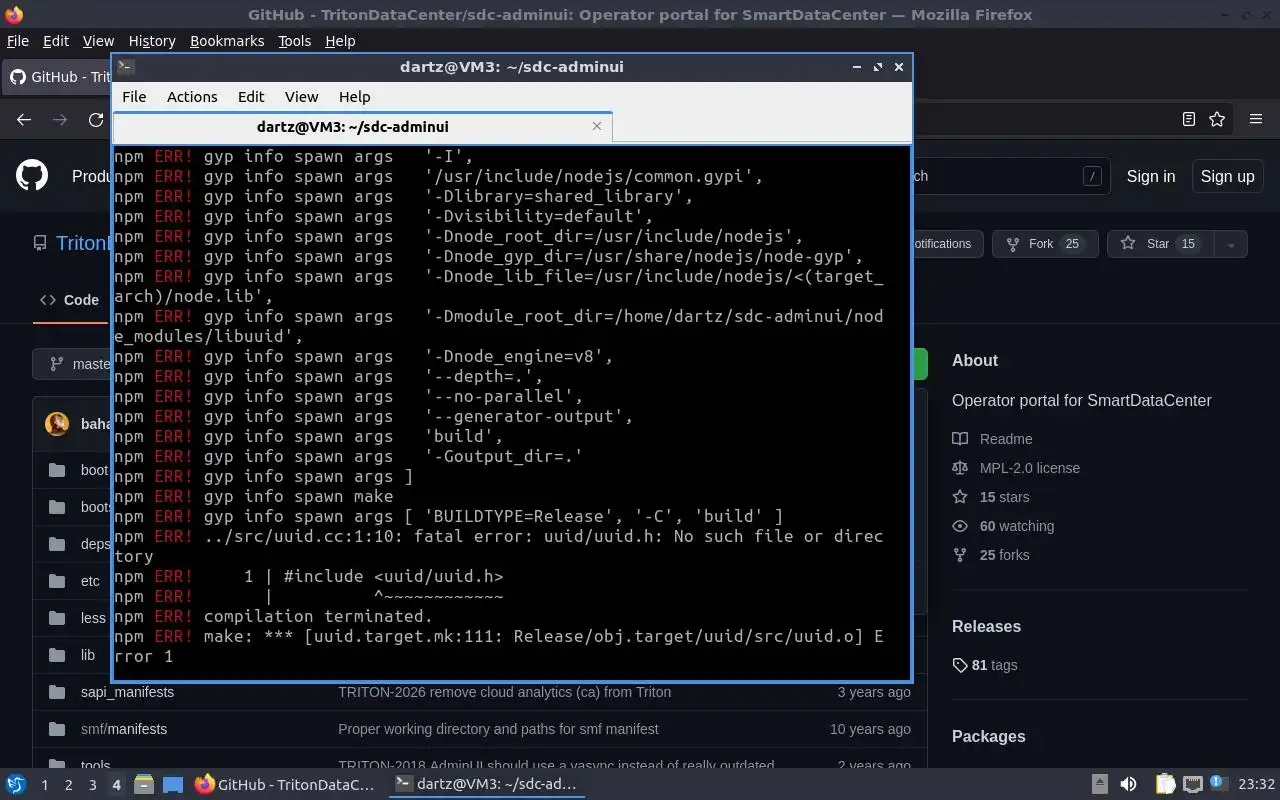Click Sign in on GitHub
This screenshot has height=800, width=1280.
(x=1150, y=176)
